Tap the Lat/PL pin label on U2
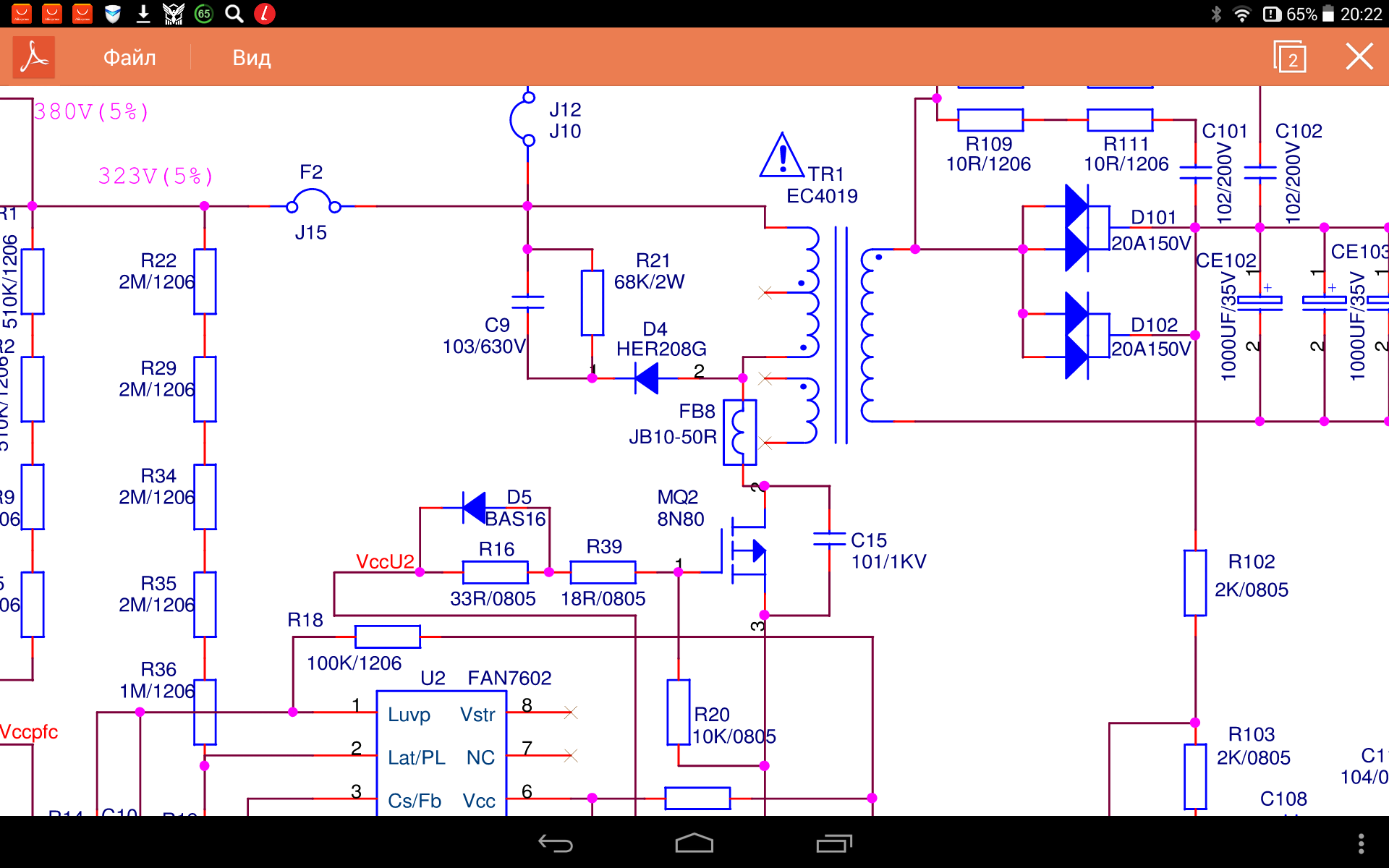The width and height of the screenshot is (1389, 868). pos(417,757)
